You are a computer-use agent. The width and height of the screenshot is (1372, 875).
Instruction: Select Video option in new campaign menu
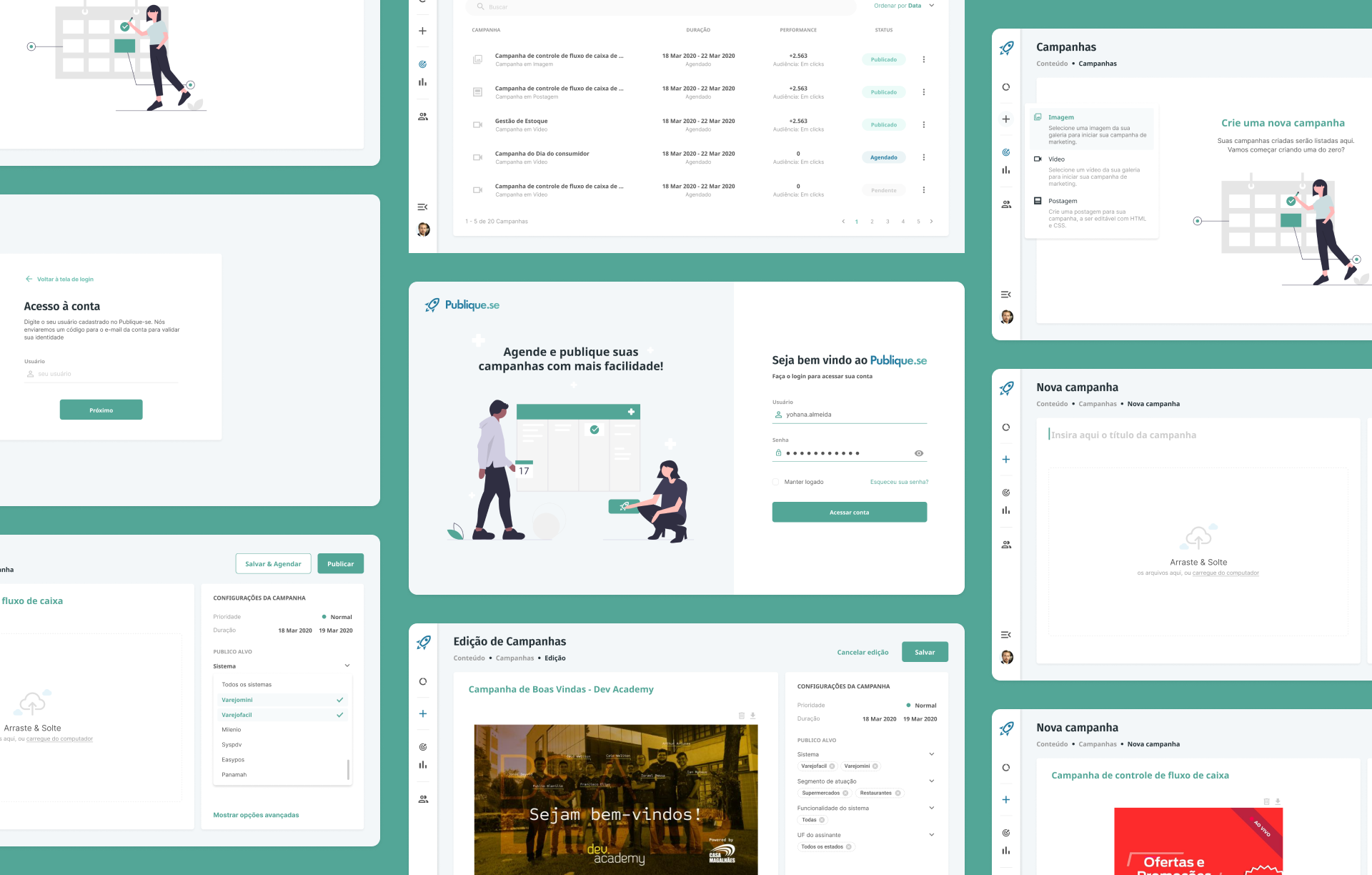click(x=1056, y=159)
